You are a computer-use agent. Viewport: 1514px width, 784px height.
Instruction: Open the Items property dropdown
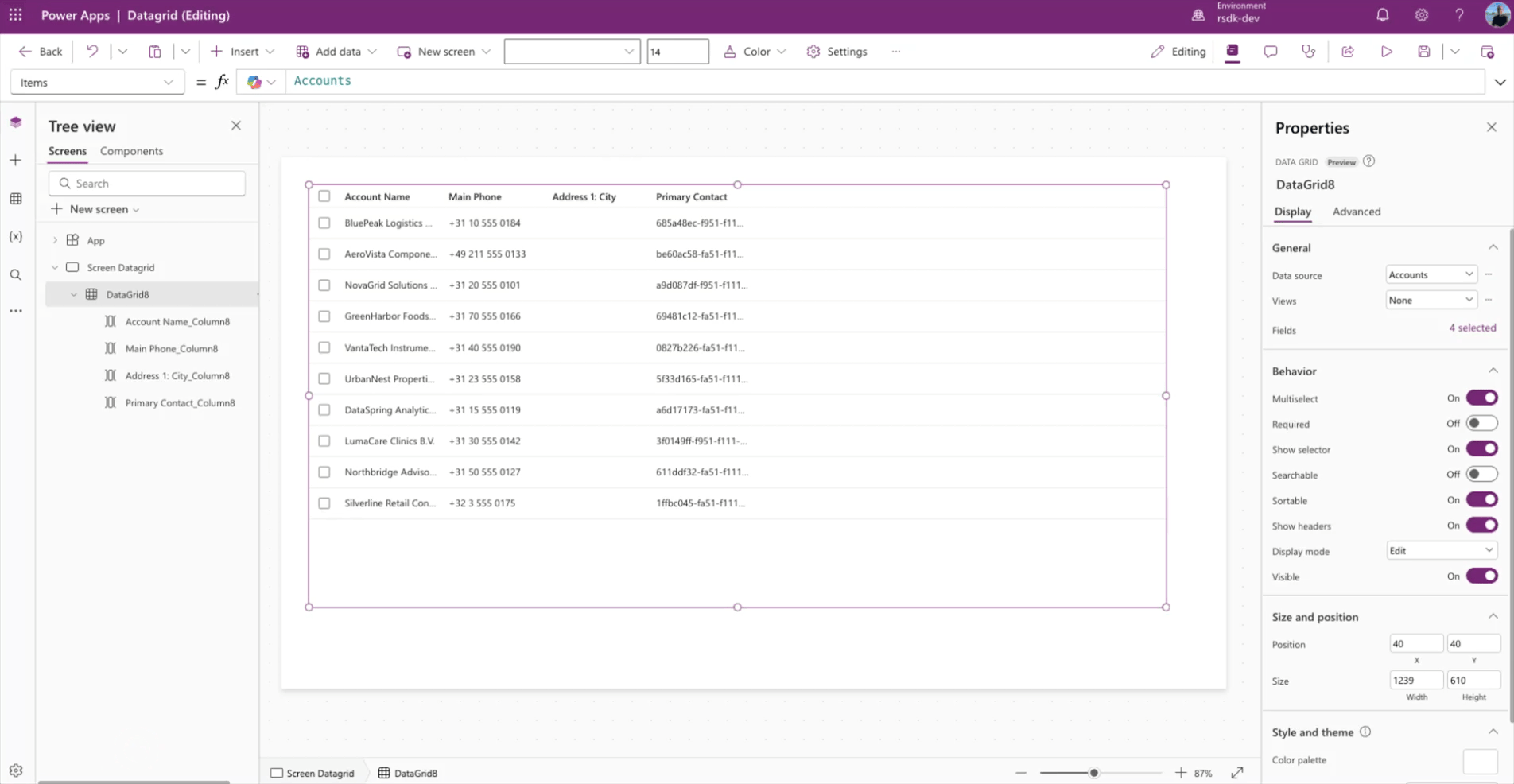coord(97,82)
